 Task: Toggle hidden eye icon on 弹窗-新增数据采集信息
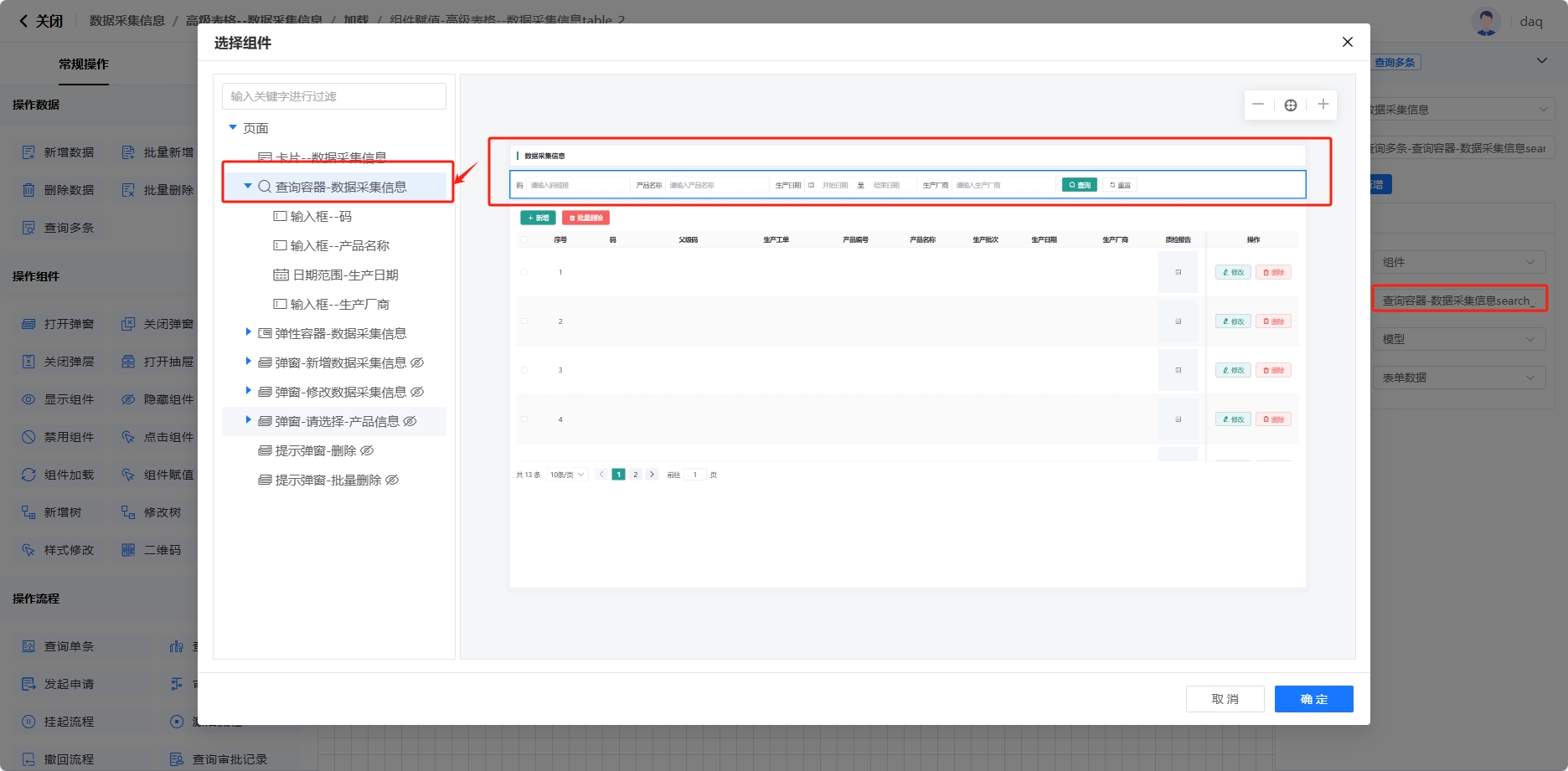pos(417,362)
